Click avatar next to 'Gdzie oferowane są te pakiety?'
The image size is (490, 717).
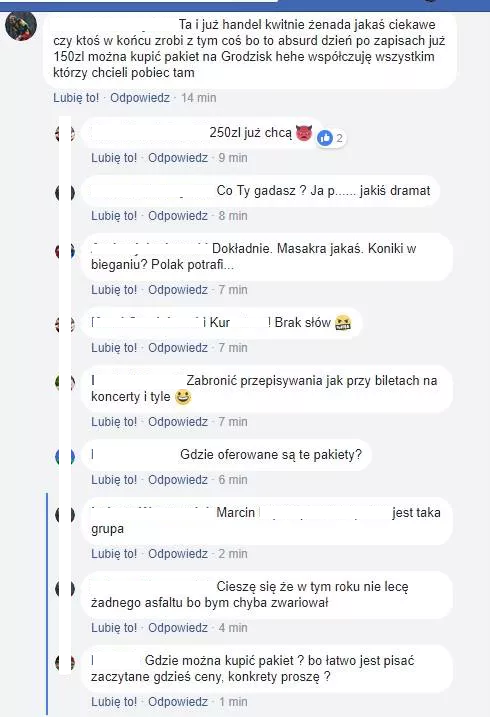tap(65, 457)
